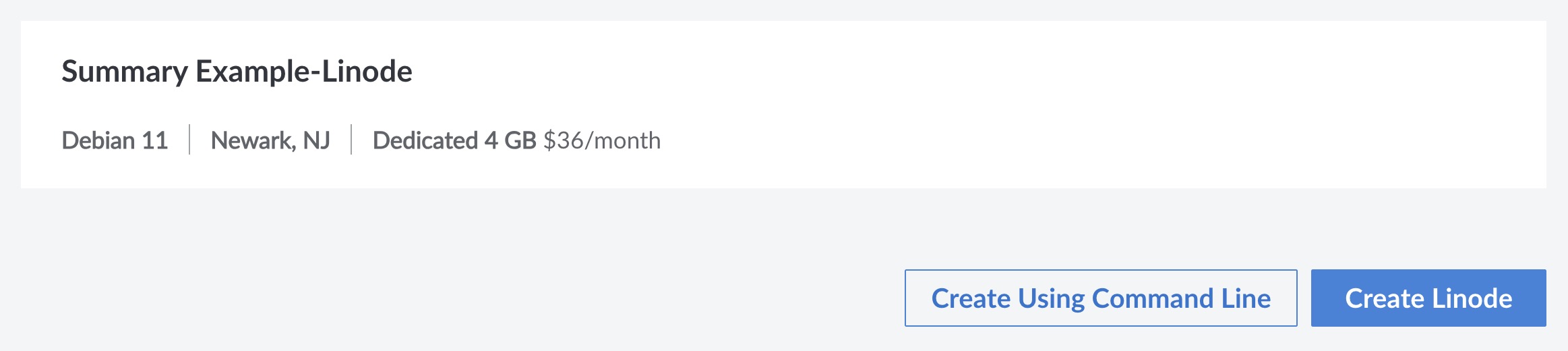The height and width of the screenshot is (351, 1568).
Task: Click the Create Linode button
Action: coord(1428,298)
